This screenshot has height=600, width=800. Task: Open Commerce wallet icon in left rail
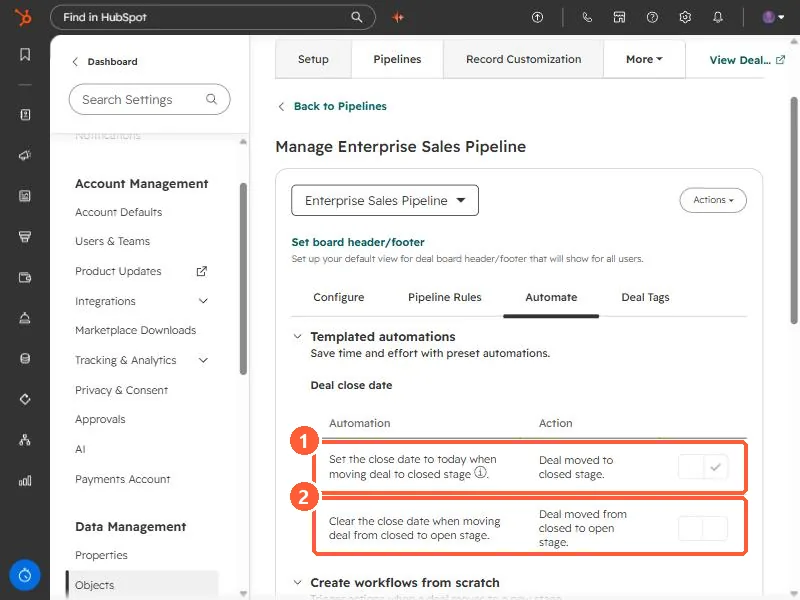tap(25, 277)
